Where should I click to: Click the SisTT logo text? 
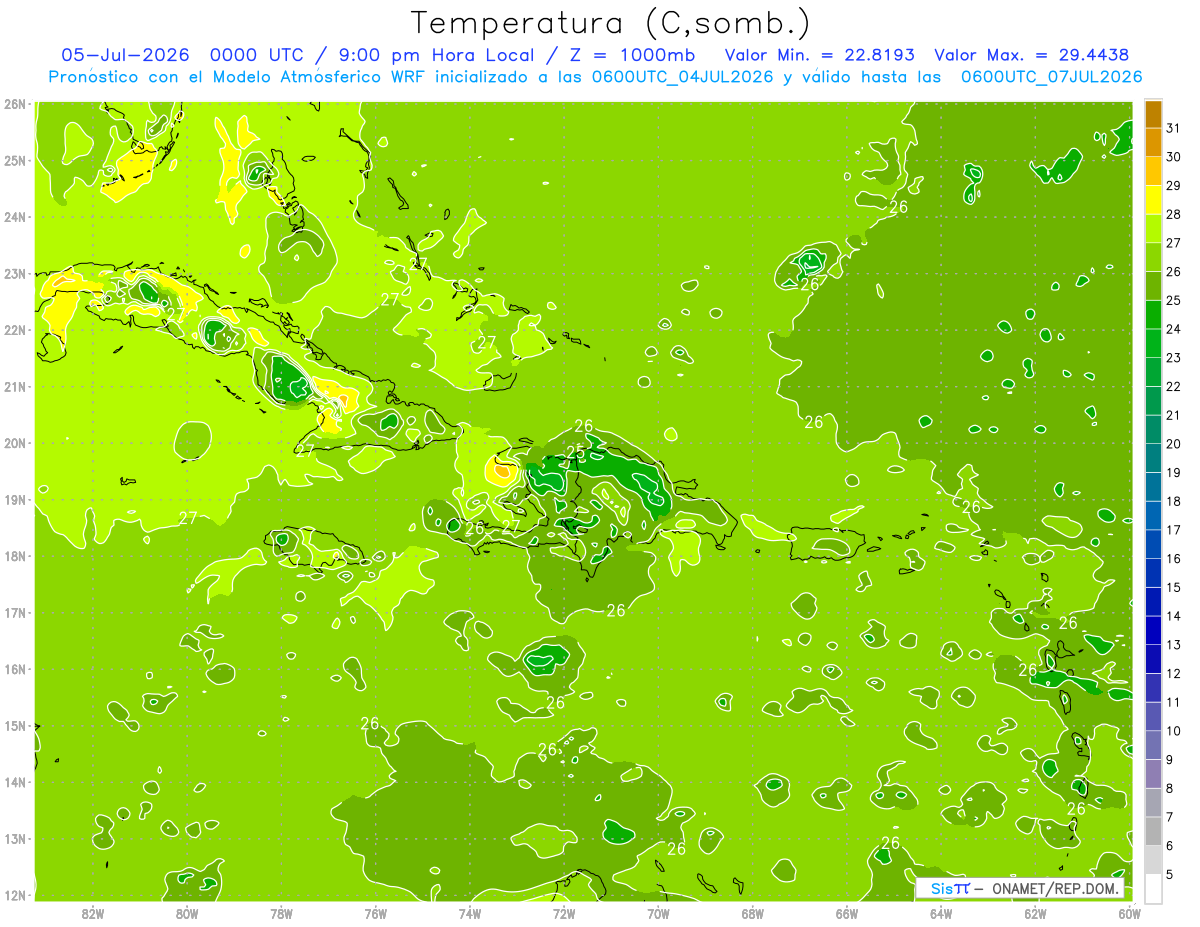tap(949, 888)
